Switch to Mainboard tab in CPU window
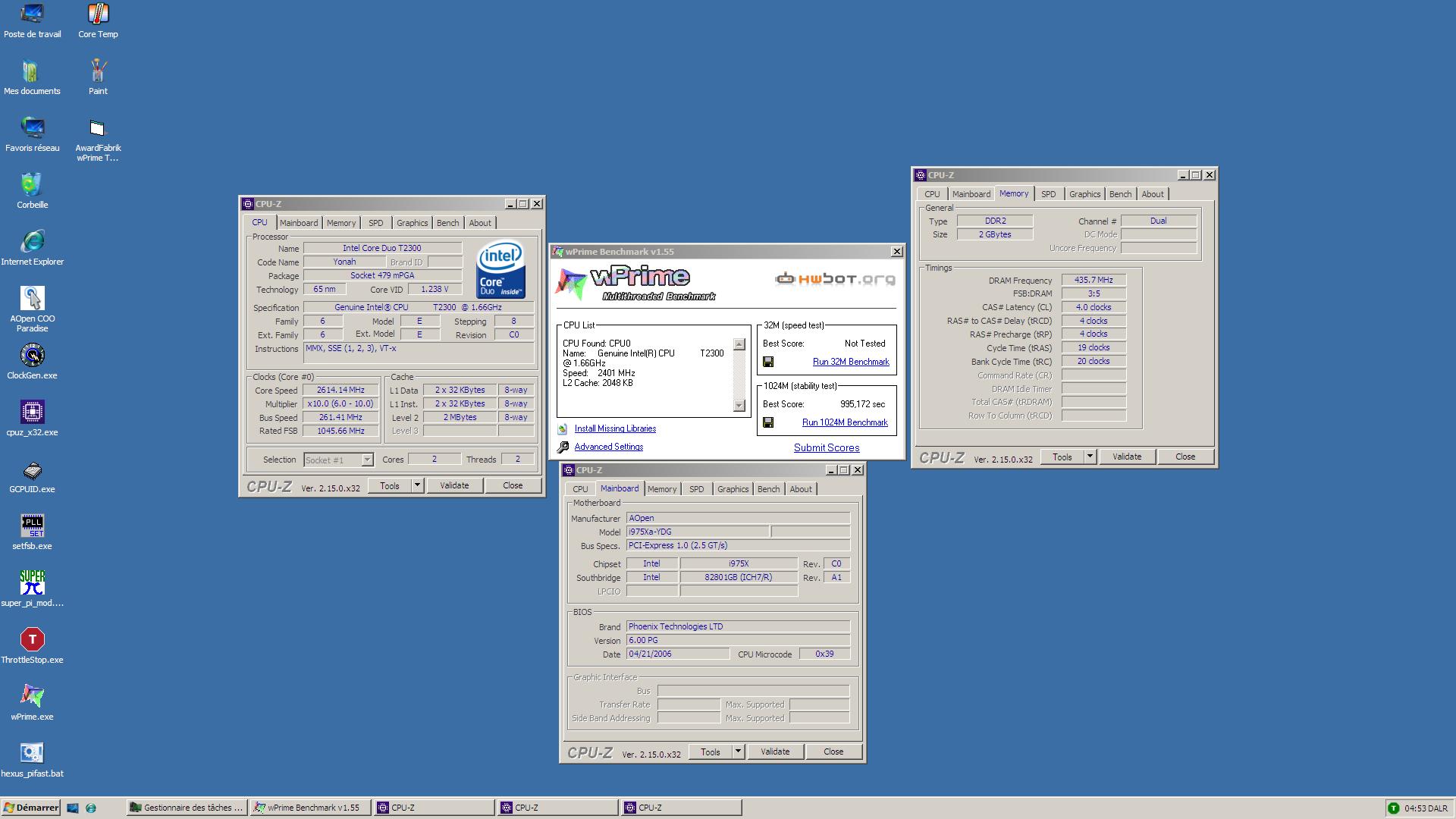This screenshot has height=819, width=1456. click(299, 223)
